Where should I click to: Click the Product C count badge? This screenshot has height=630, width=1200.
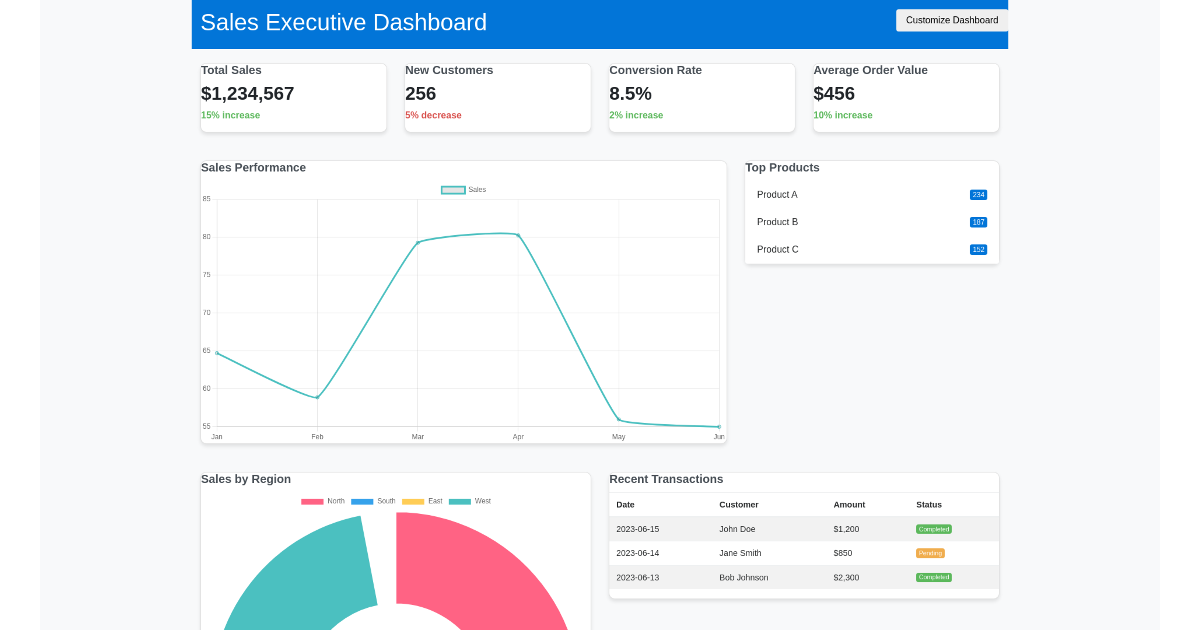point(978,249)
